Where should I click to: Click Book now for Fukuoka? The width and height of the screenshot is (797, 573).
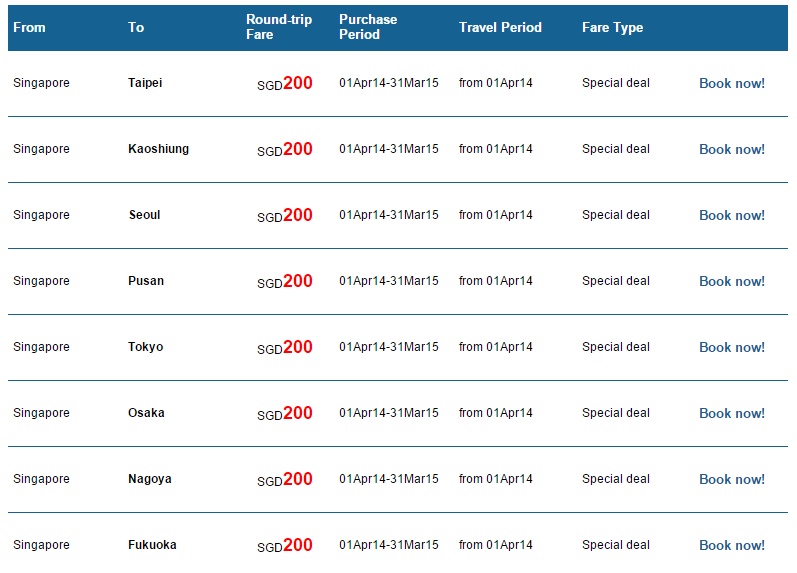click(731, 546)
